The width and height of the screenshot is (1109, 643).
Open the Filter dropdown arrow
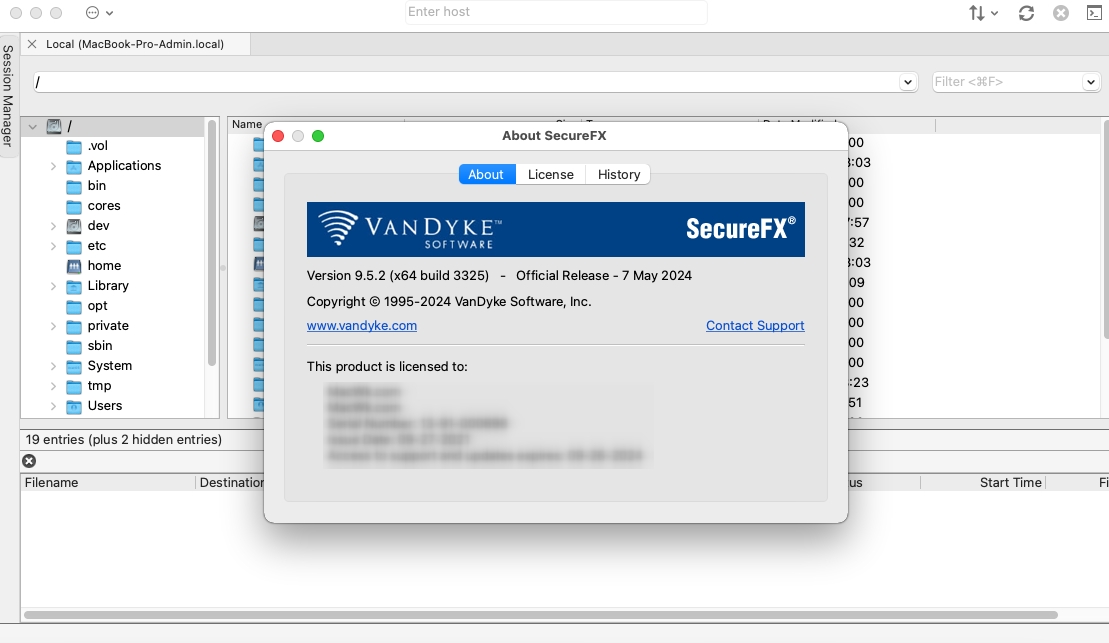pyautogui.click(x=1090, y=82)
